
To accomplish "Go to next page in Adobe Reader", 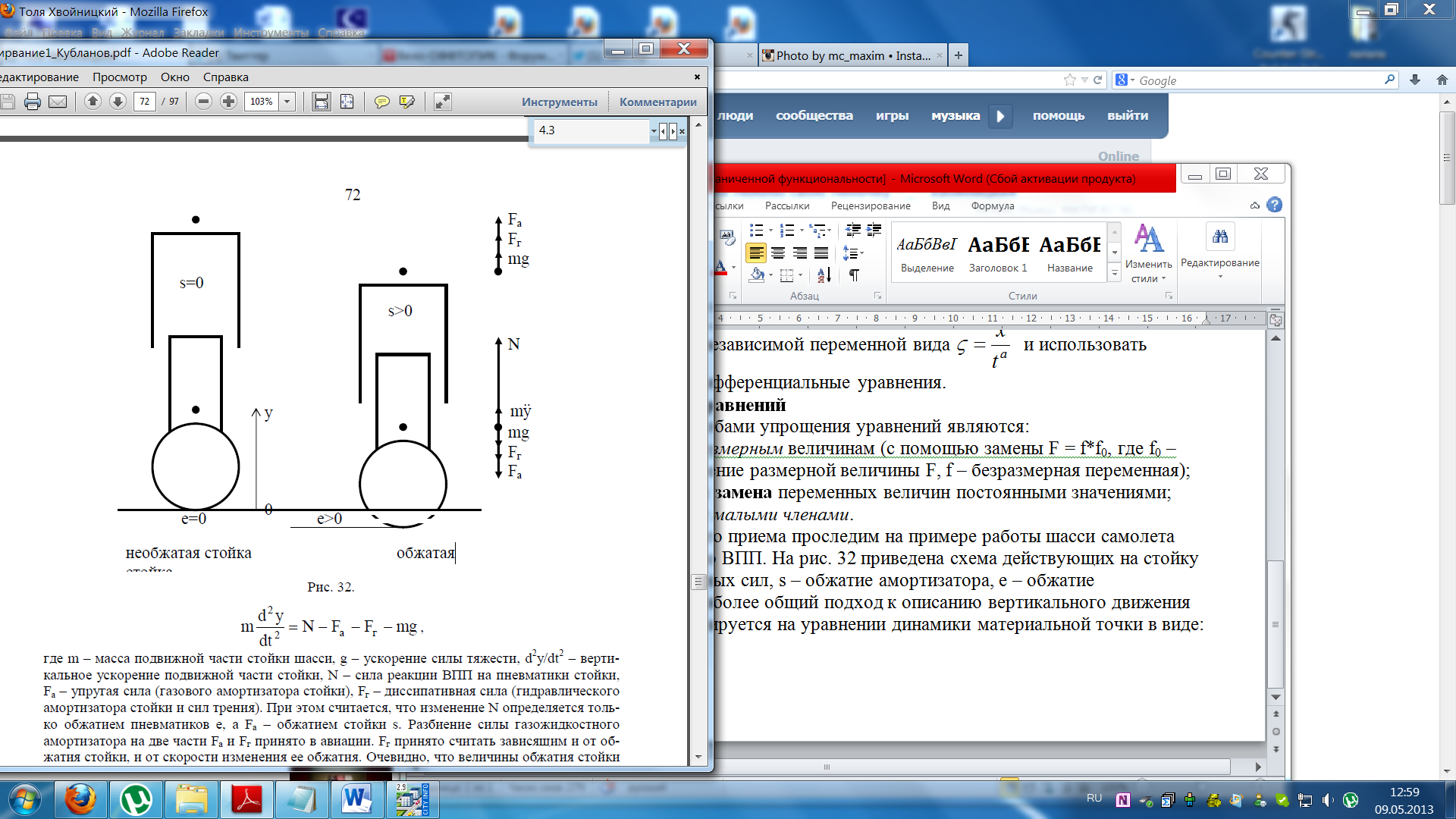I will click(118, 102).
